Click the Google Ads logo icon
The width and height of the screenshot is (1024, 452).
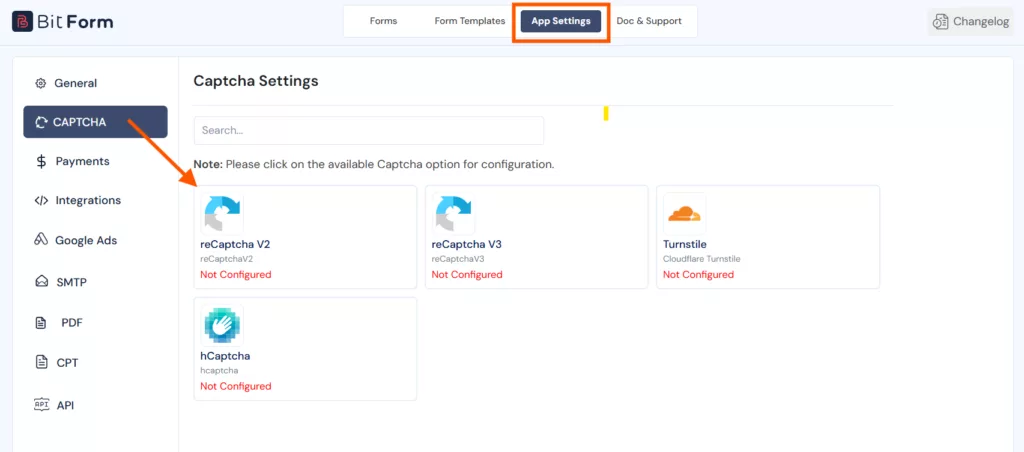[40, 240]
